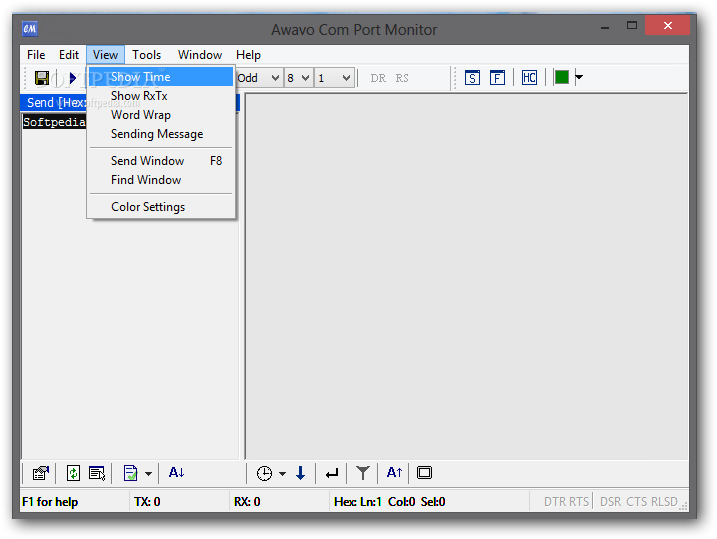Click the save floppy disk icon
Image resolution: width=717 pixels, height=539 pixels.
(42, 78)
